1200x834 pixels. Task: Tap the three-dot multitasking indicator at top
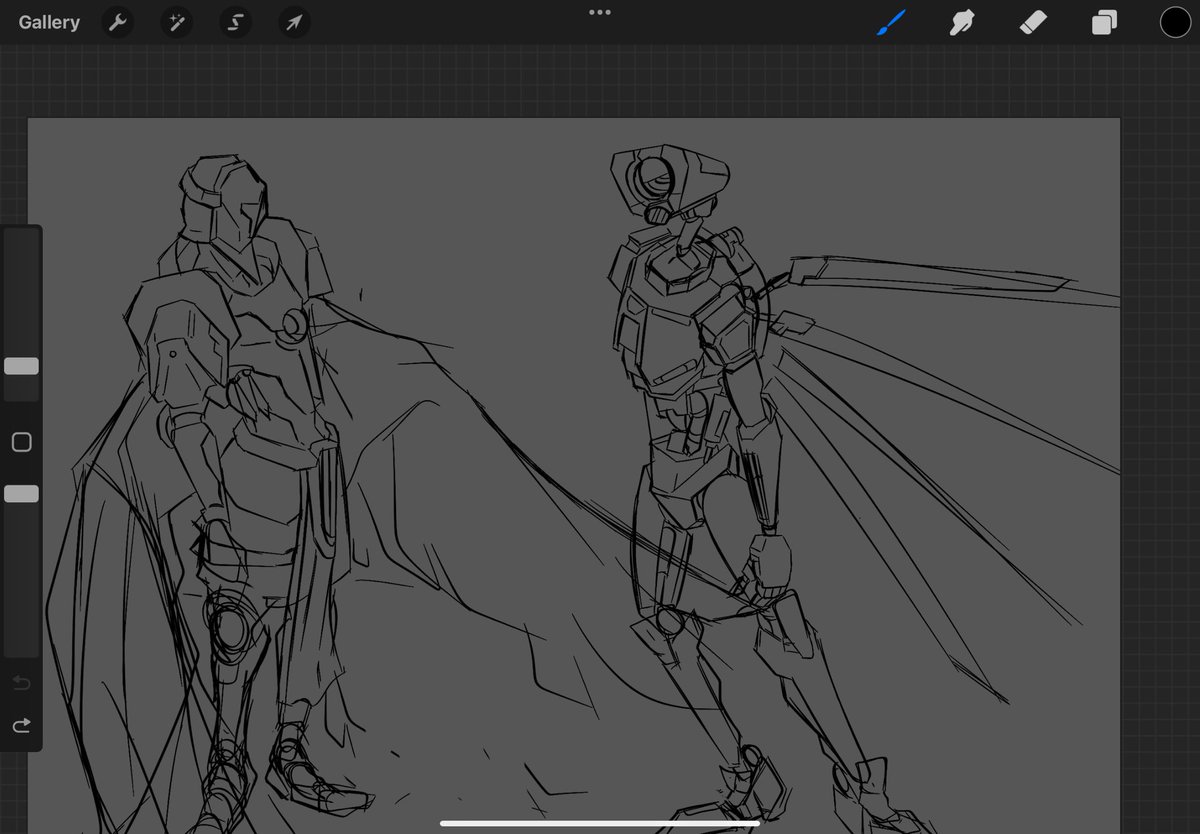pyautogui.click(x=600, y=12)
